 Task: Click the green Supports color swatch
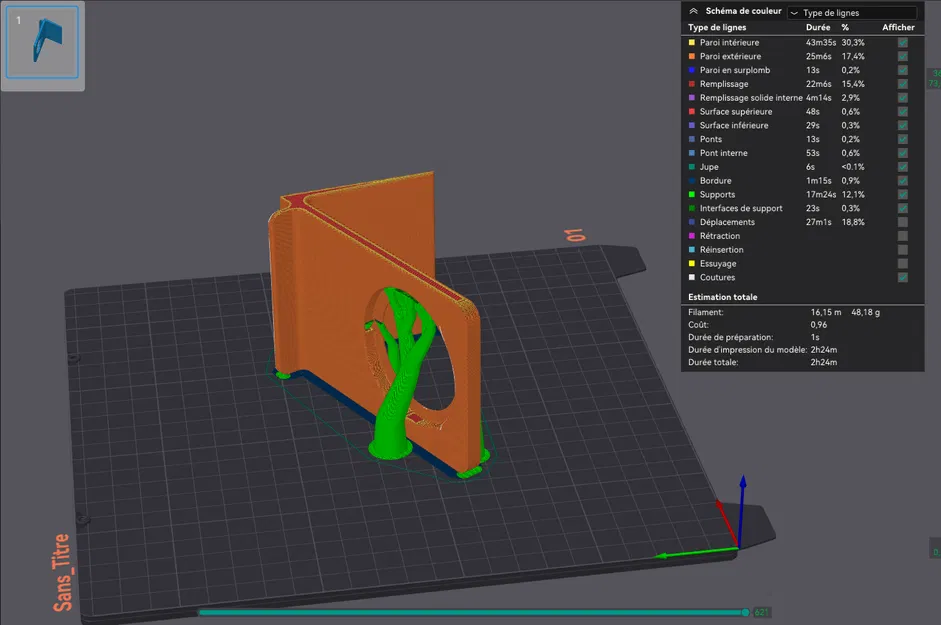(x=691, y=195)
